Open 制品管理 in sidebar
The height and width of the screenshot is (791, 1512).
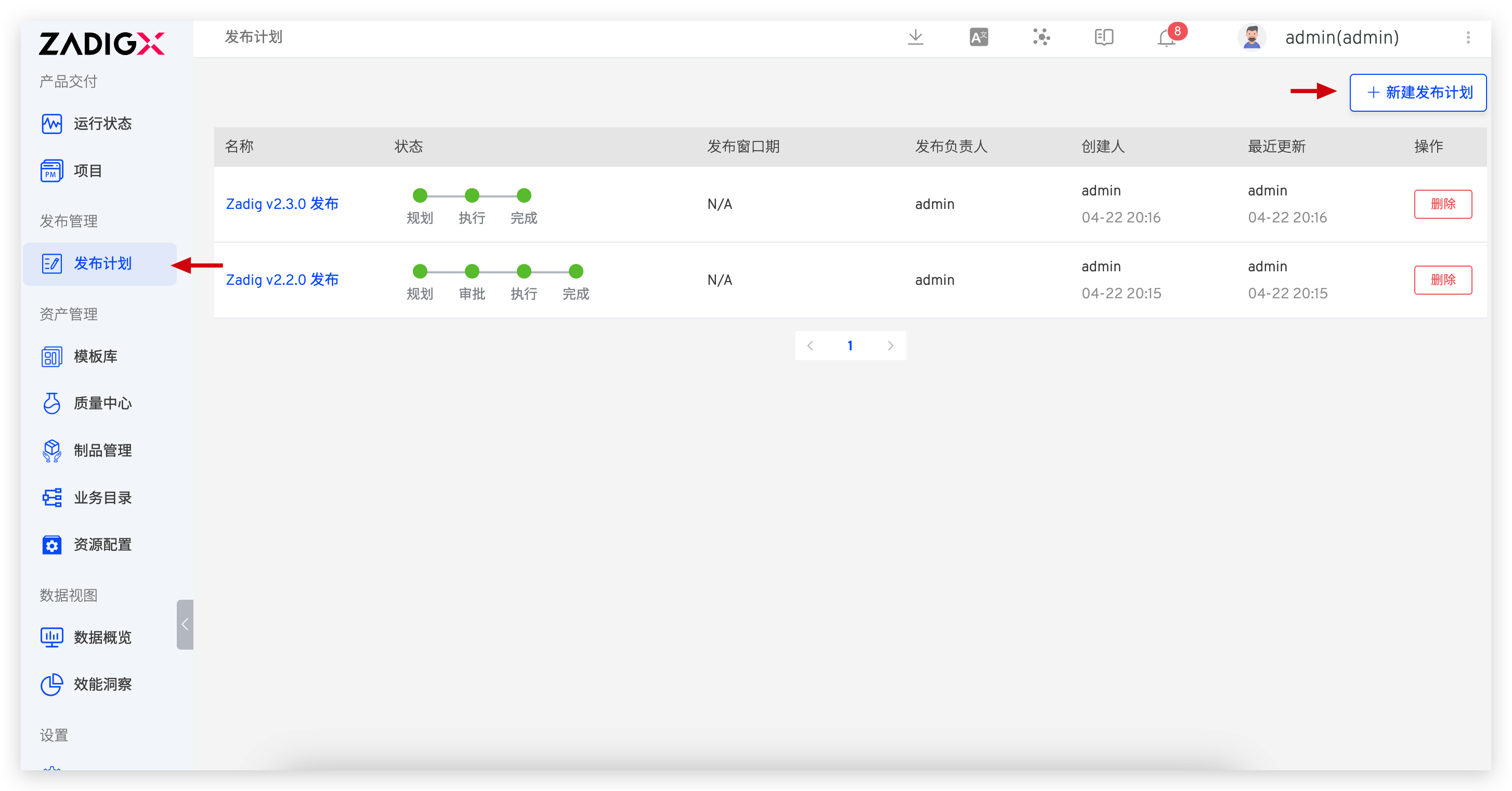point(102,450)
